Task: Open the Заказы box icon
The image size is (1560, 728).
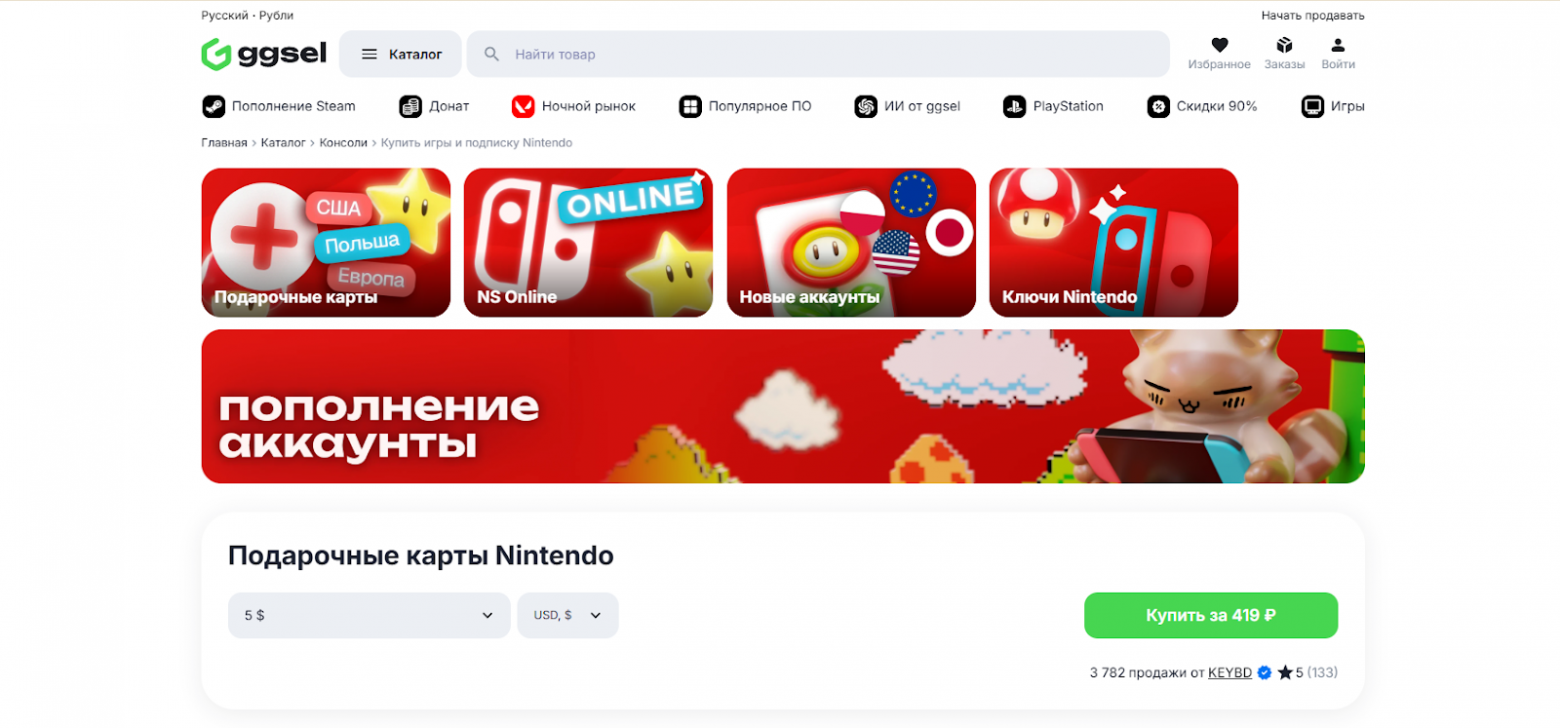Action: pos(1284,45)
